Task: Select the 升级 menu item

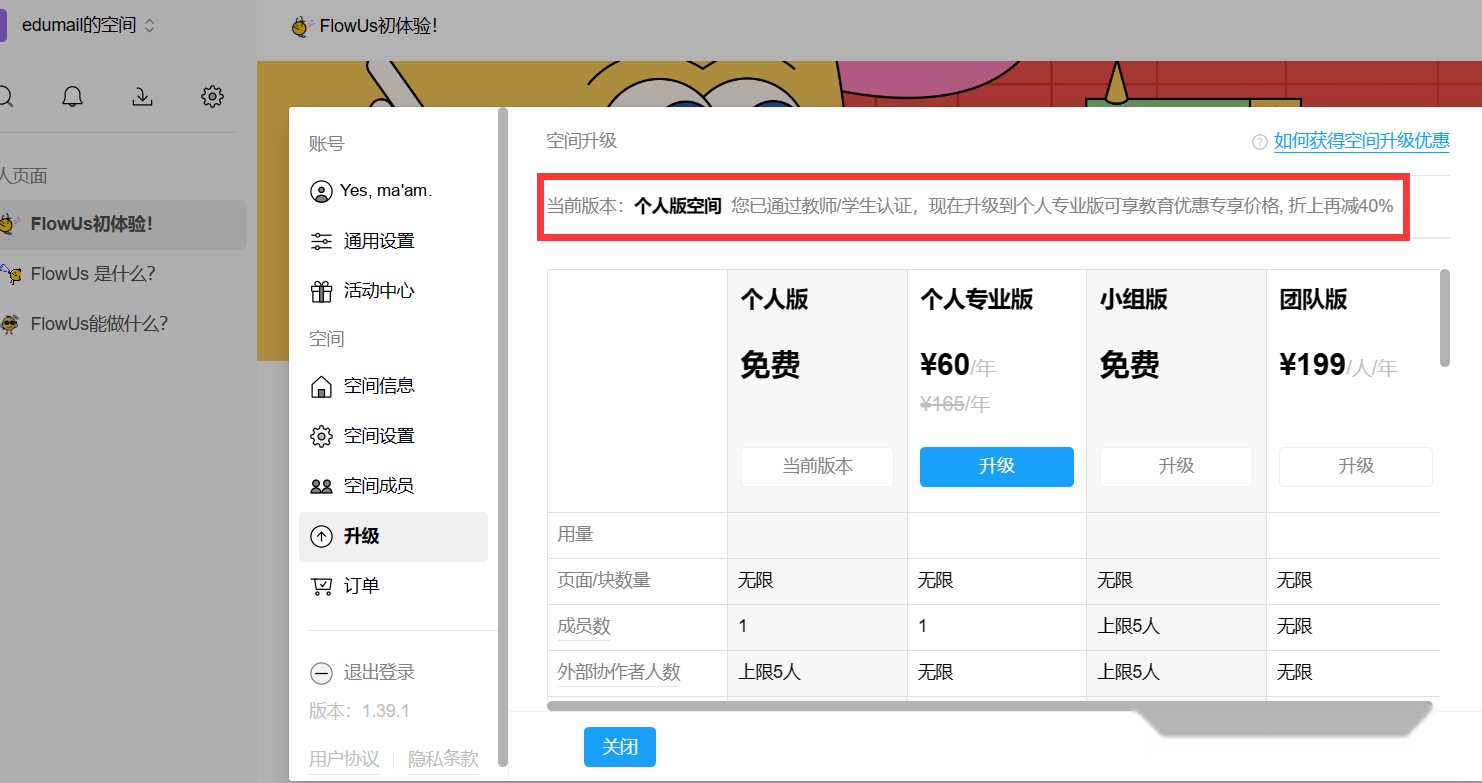Action: 393,536
